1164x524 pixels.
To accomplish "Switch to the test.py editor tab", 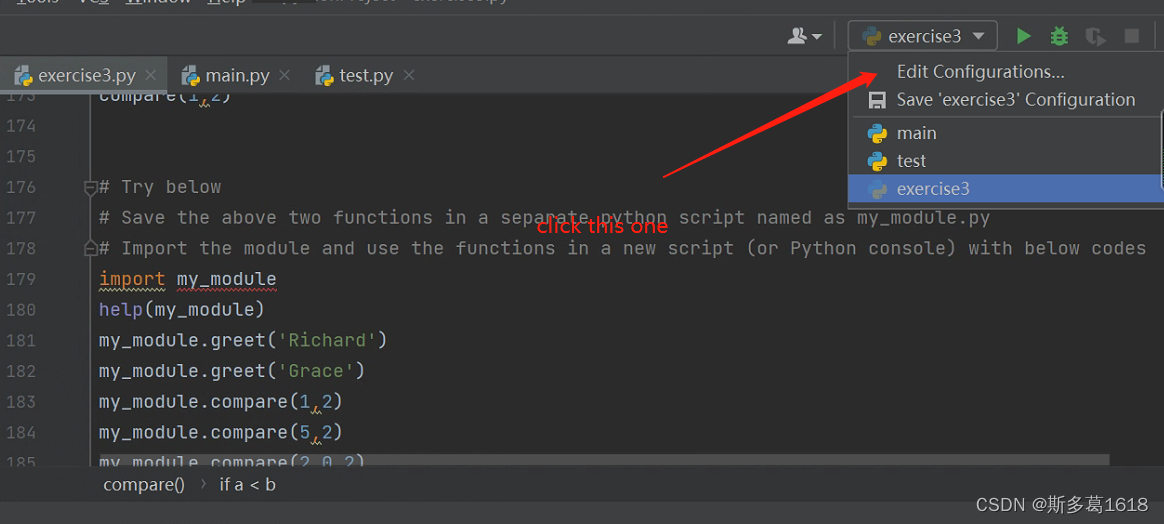I will (365, 75).
